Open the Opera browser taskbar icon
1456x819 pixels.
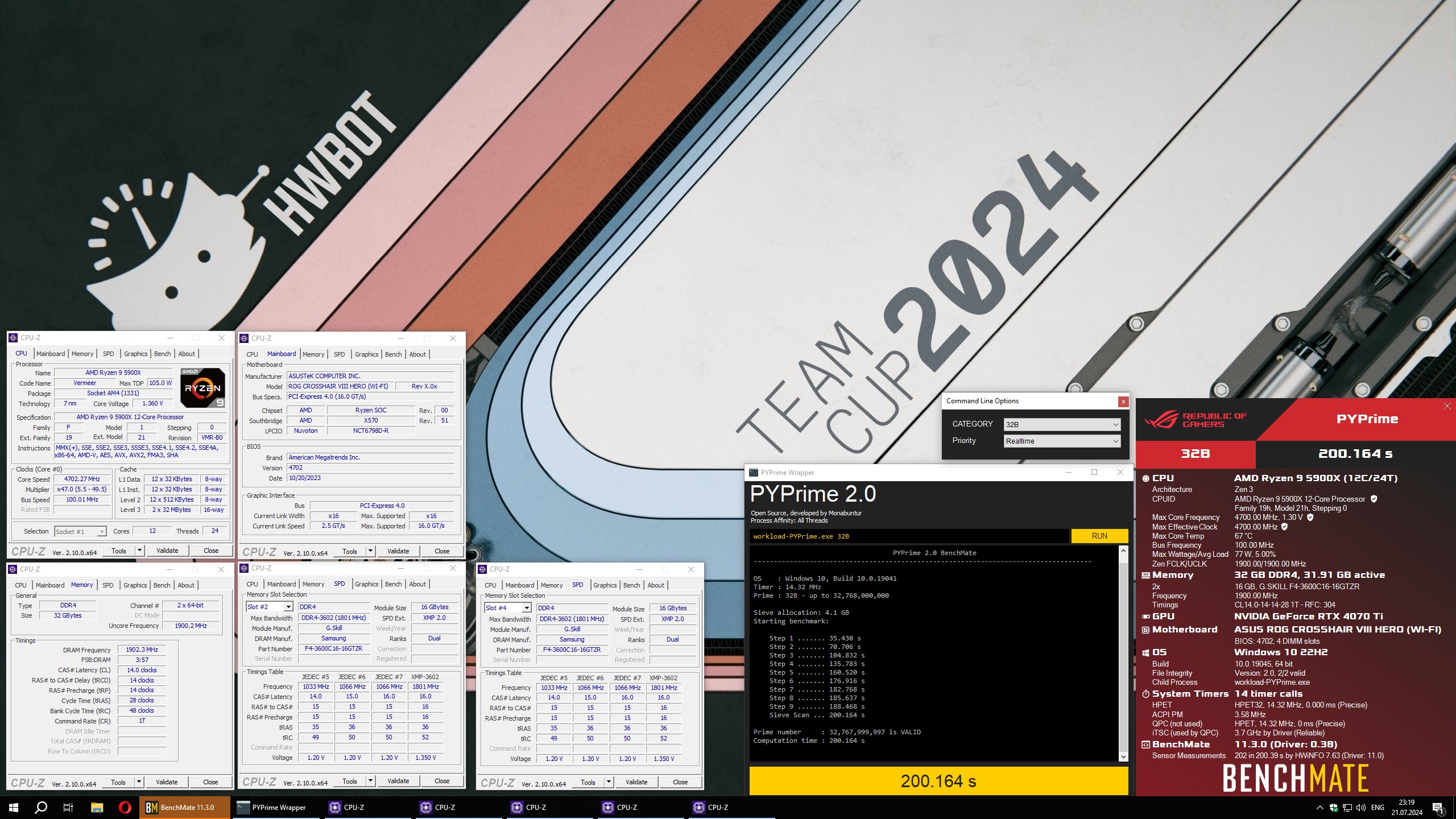(125, 808)
